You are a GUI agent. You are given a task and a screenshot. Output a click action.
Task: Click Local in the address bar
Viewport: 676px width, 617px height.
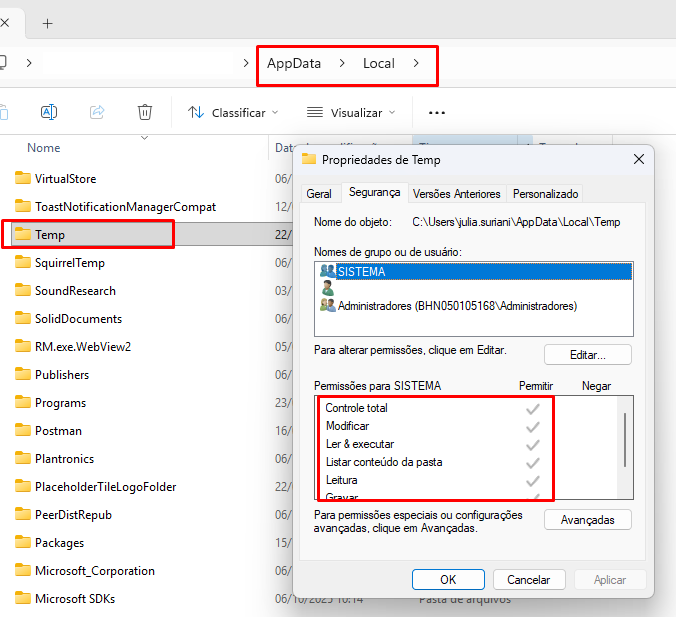[379, 63]
